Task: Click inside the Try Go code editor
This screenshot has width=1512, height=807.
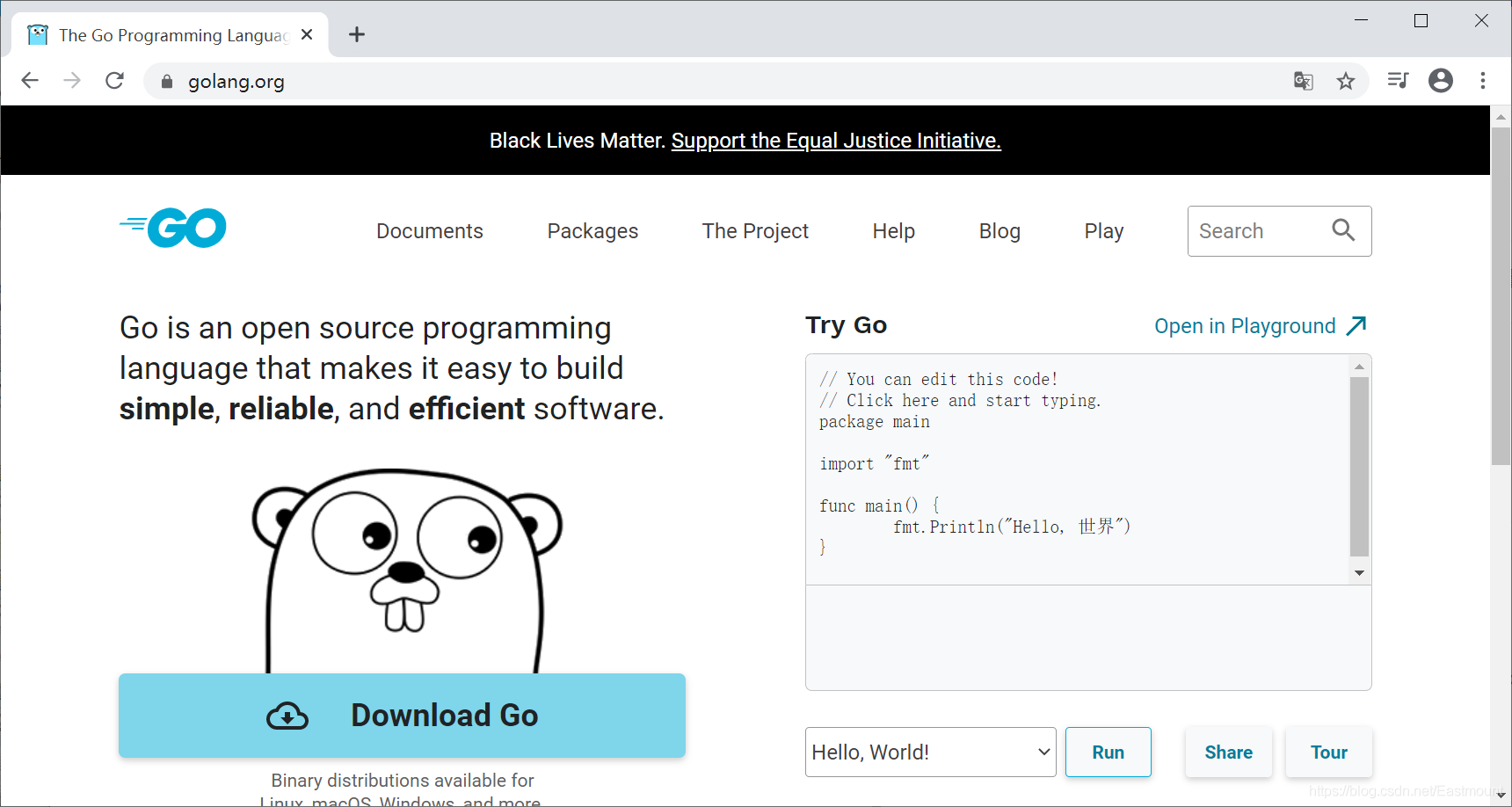Action: tap(1078, 469)
